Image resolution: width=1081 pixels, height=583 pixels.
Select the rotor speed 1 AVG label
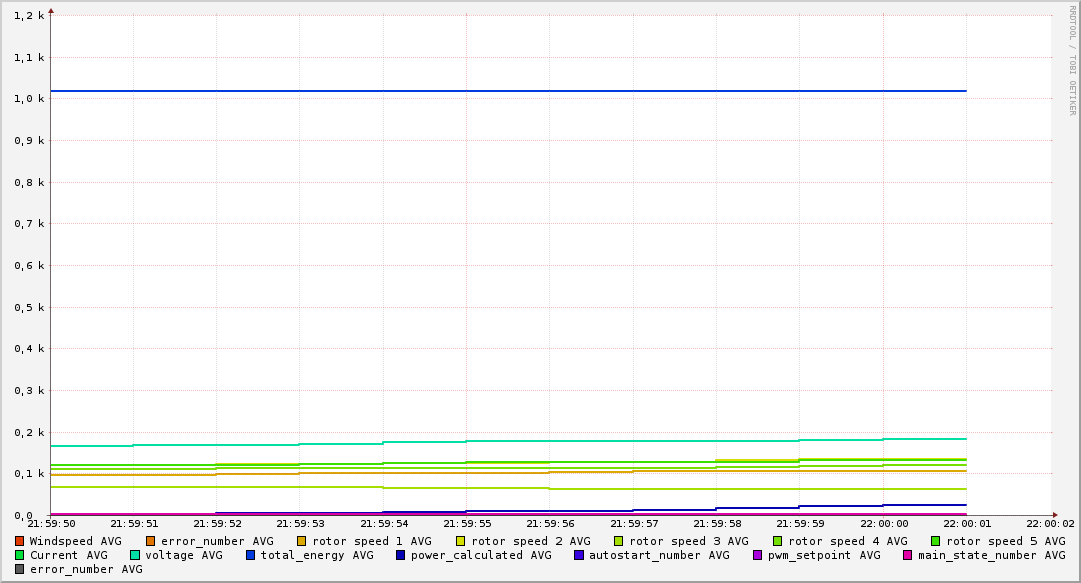[371, 541]
